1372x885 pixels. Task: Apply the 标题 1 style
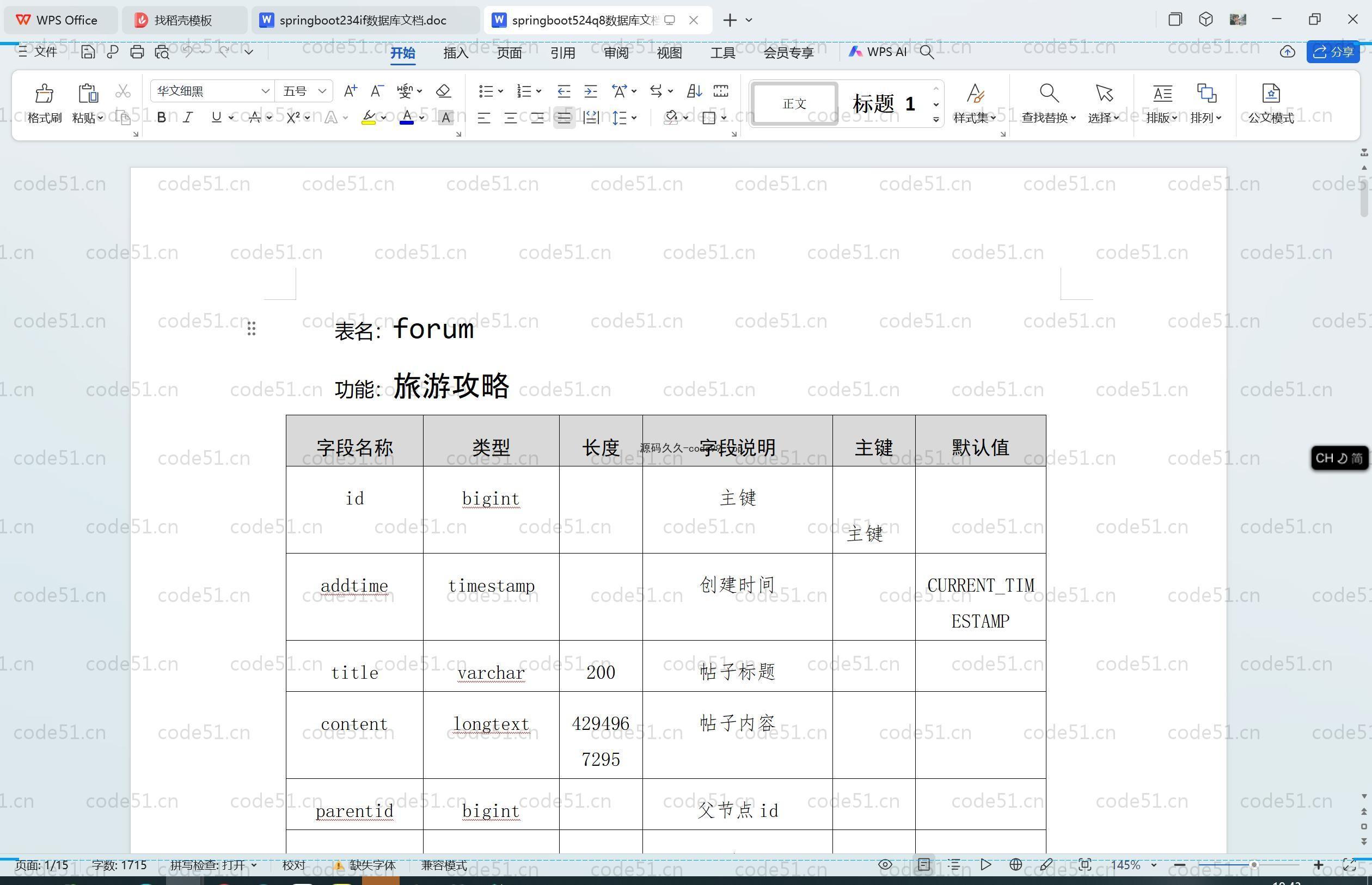tap(884, 103)
